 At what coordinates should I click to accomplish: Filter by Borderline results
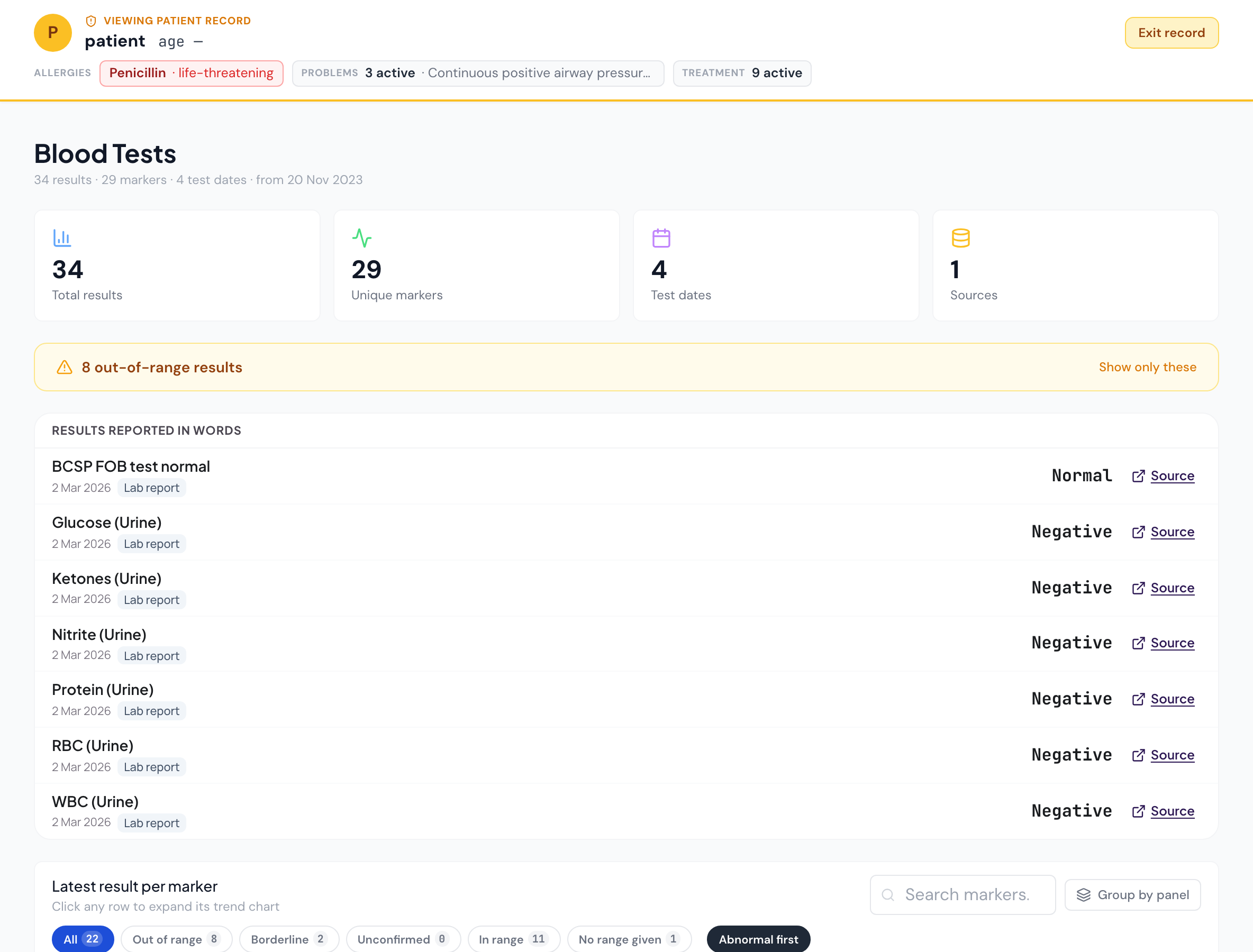coord(289,939)
